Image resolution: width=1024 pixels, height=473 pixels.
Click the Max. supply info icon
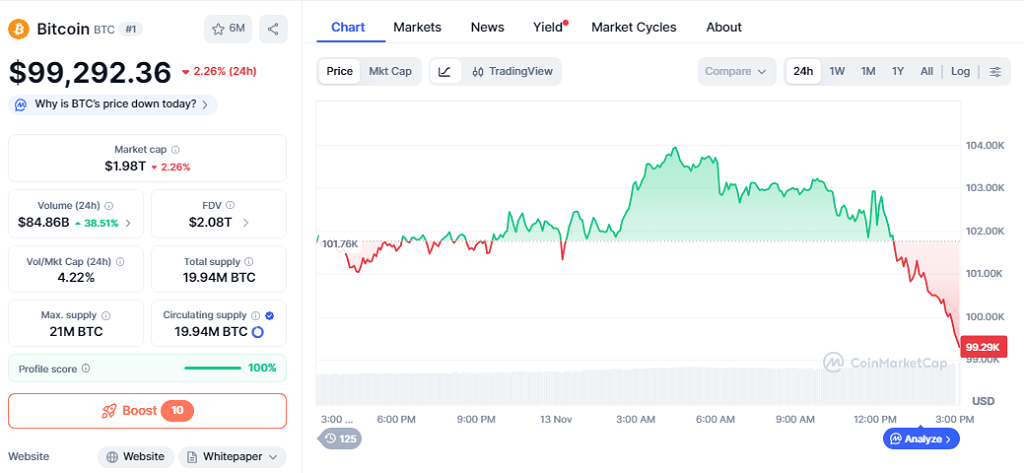[x=106, y=315]
